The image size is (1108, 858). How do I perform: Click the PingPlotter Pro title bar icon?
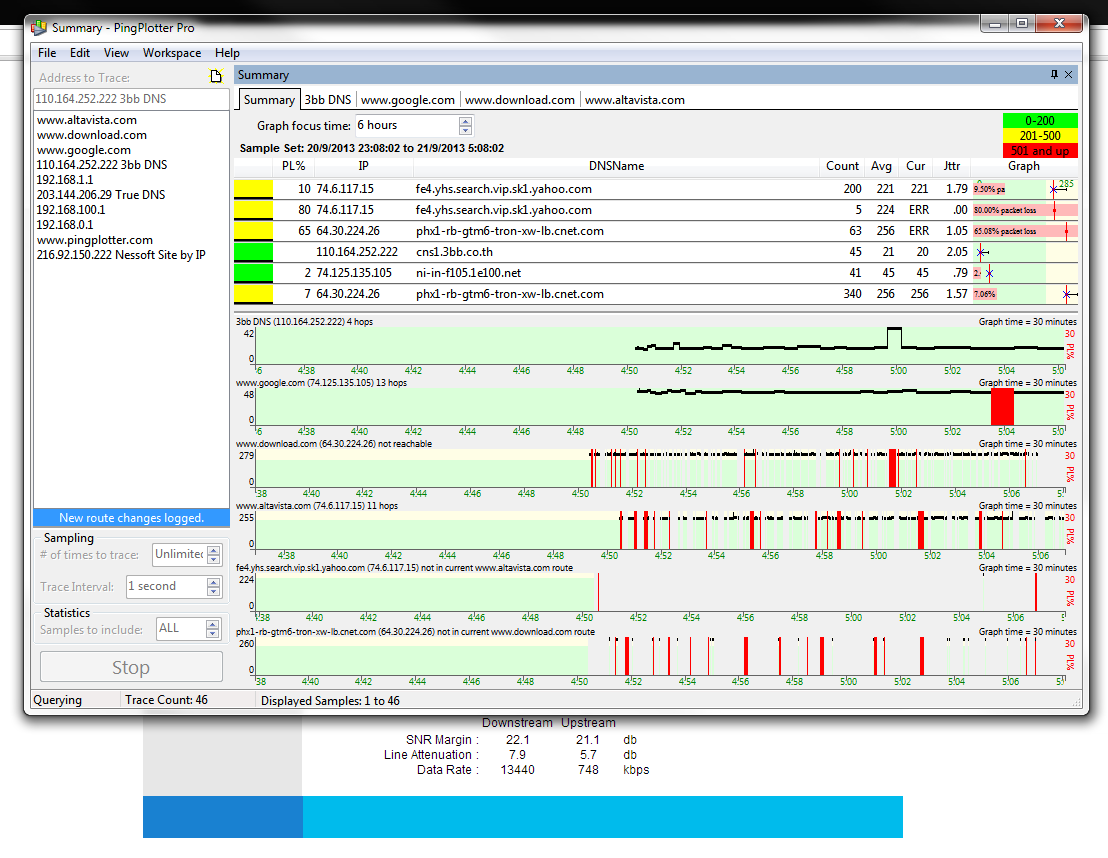(39, 27)
